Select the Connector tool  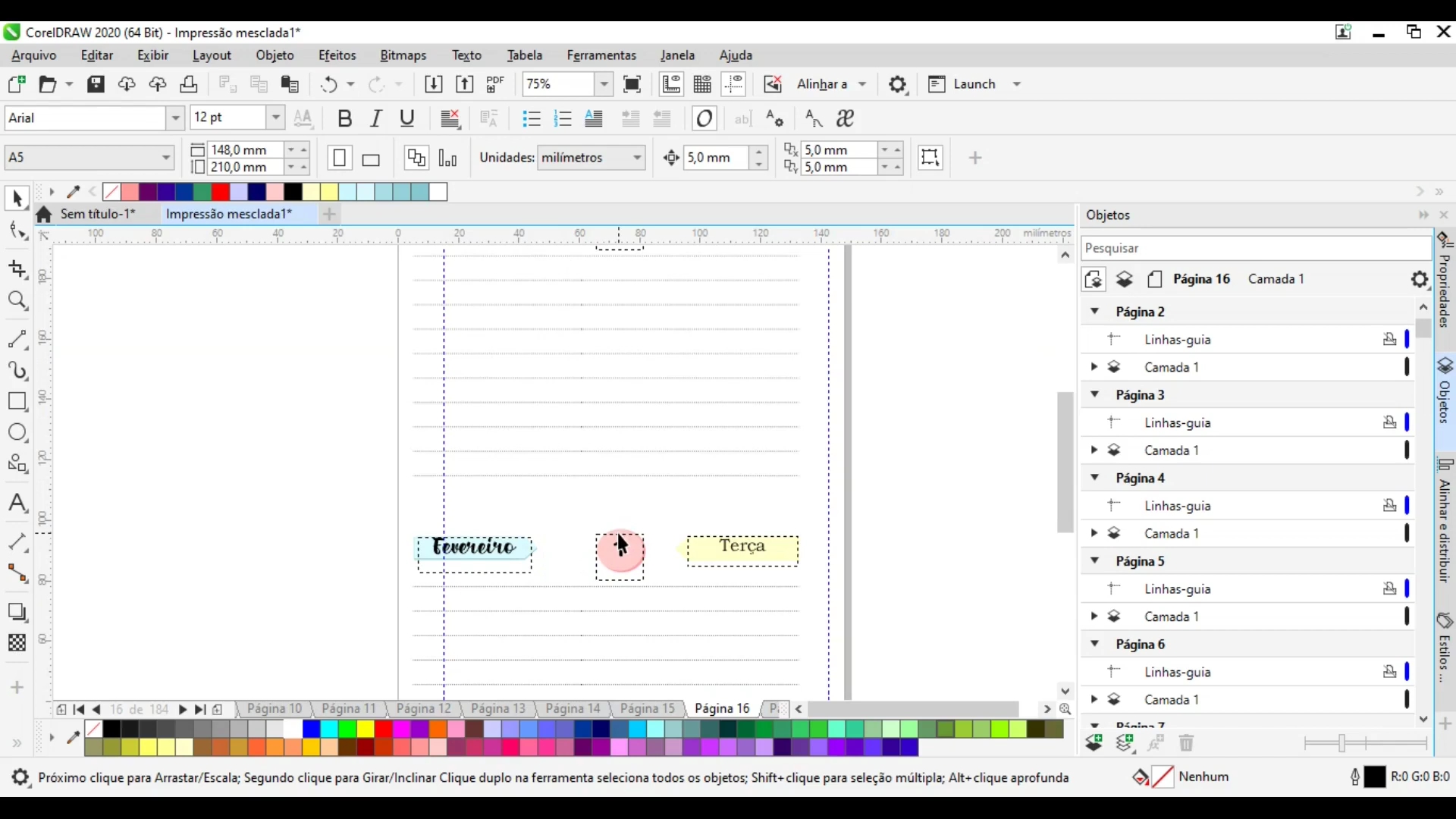coord(17,573)
